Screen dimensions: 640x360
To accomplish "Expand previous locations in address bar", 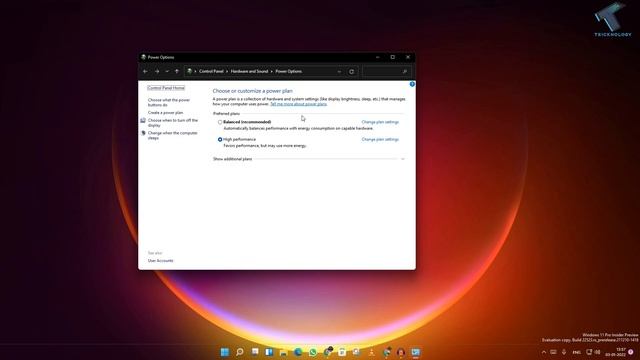I will (339, 72).
